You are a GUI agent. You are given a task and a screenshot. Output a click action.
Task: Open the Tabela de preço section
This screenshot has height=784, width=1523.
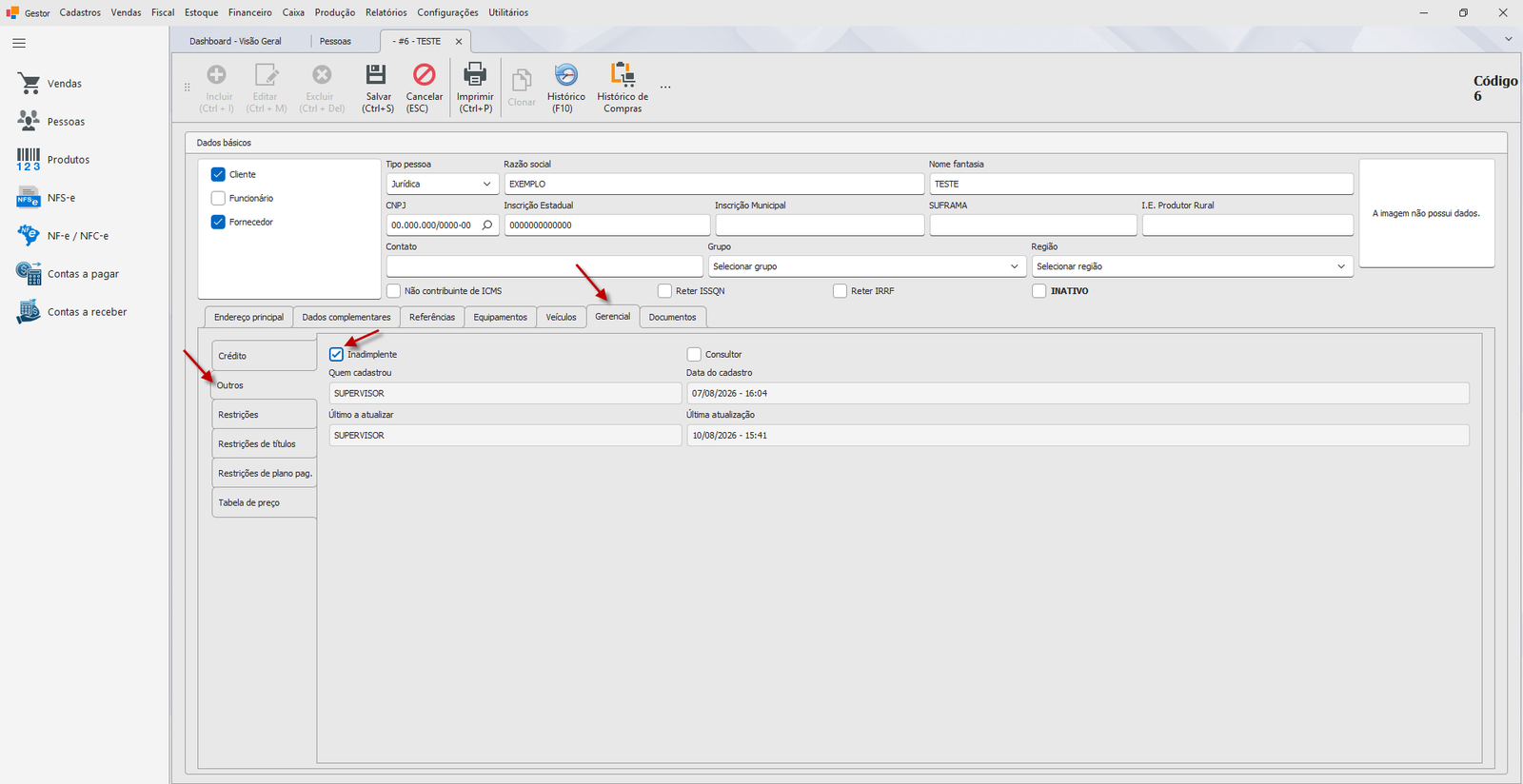pos(264,502)
